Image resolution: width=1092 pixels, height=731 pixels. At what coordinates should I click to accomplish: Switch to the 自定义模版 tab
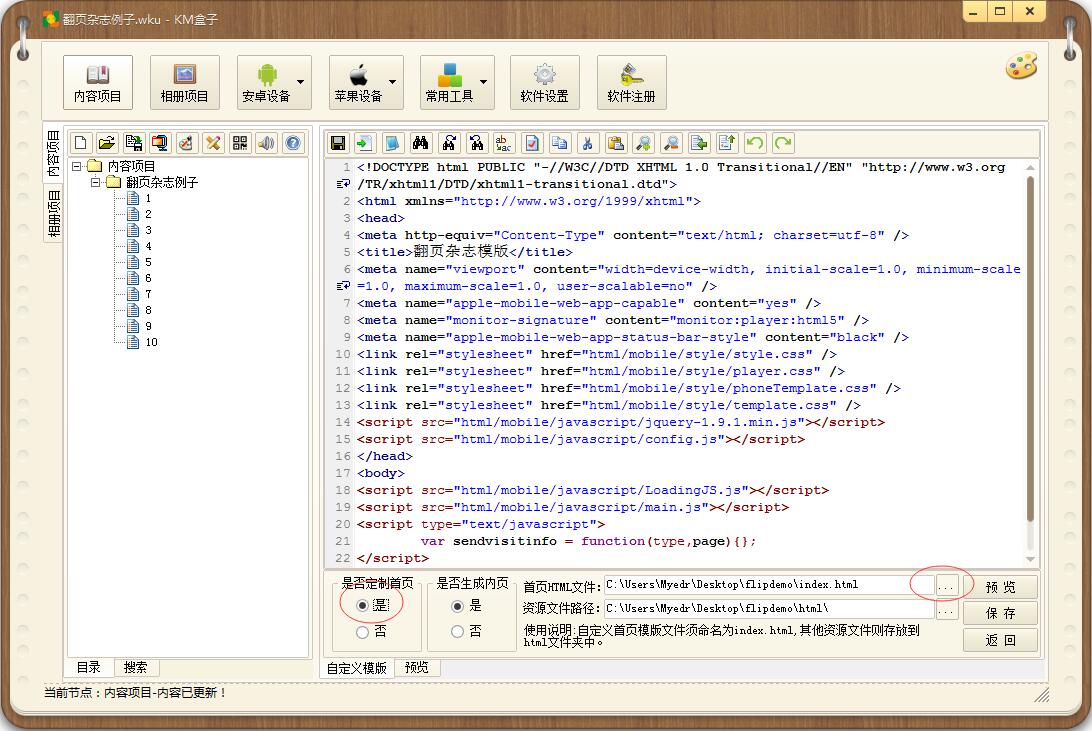point(357,668)
